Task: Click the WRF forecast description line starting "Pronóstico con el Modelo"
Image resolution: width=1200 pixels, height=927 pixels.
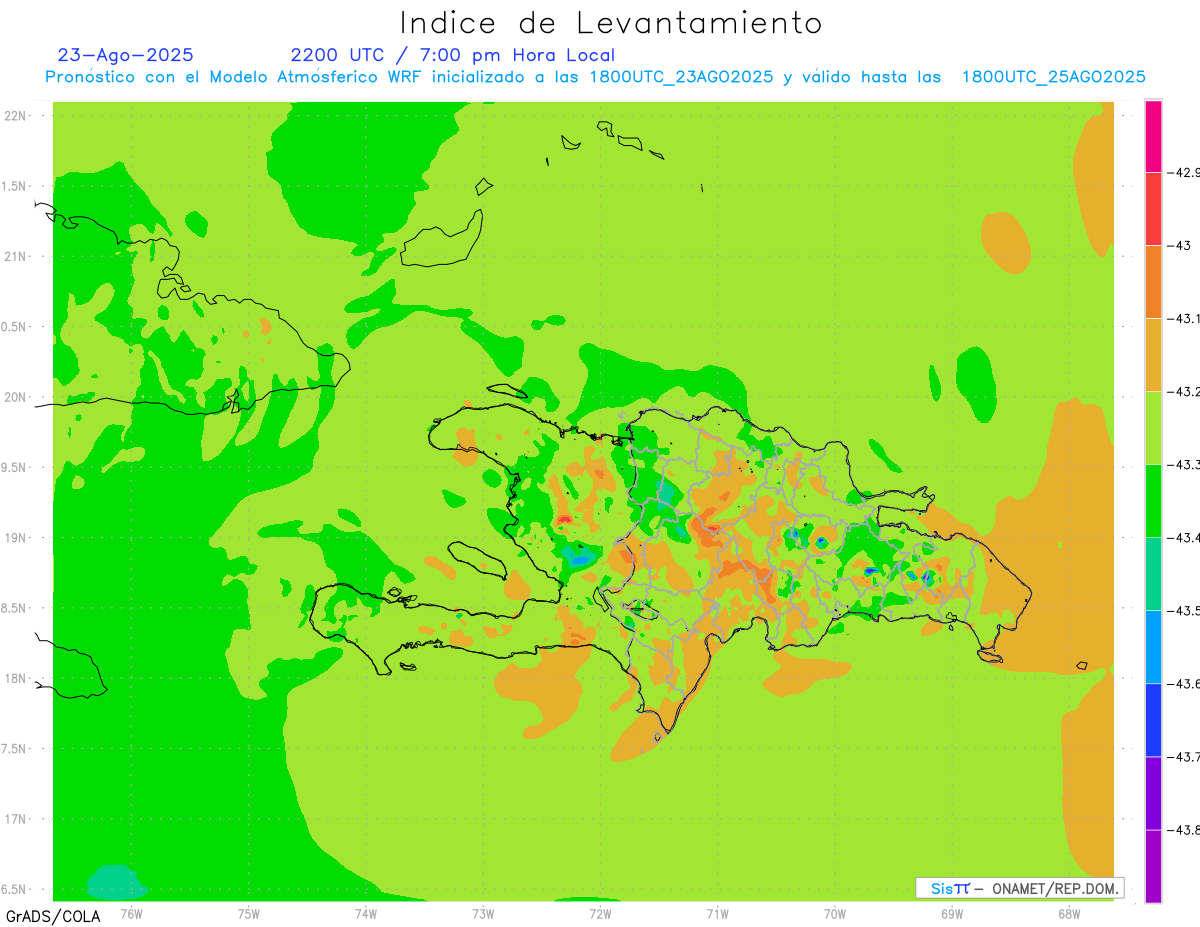Action: pyautogui.click(x=595, y=77)
